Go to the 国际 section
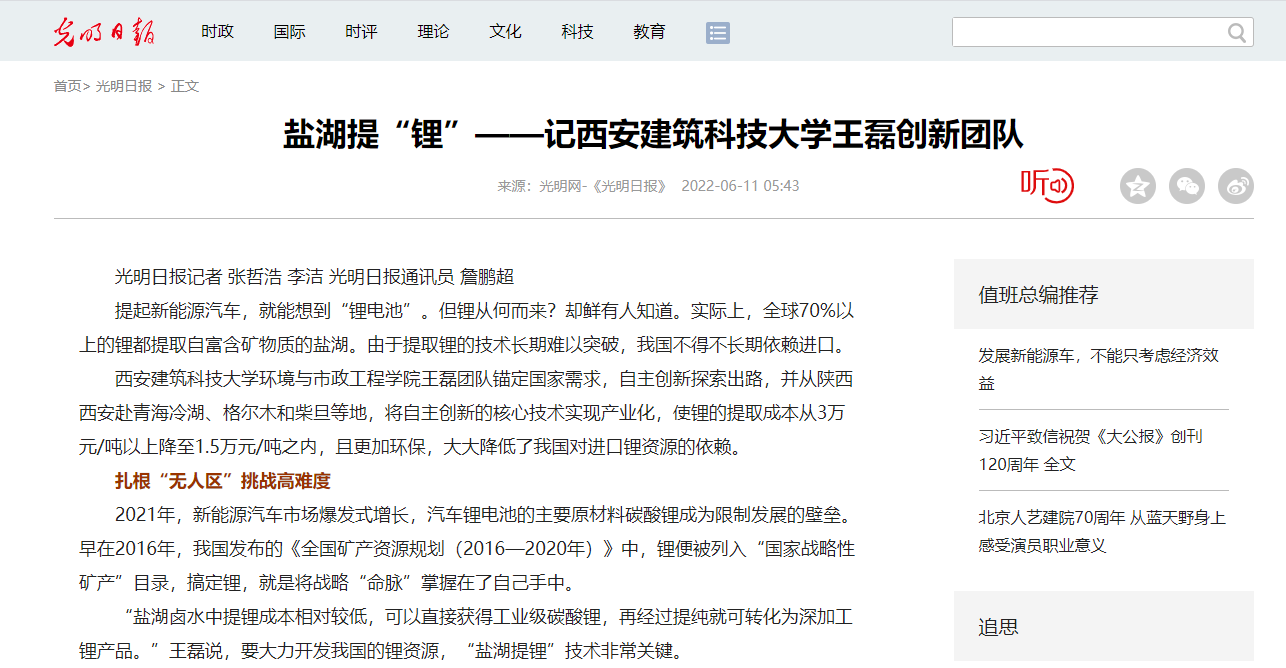1286x668 pixels. click(x=289, y=32)
